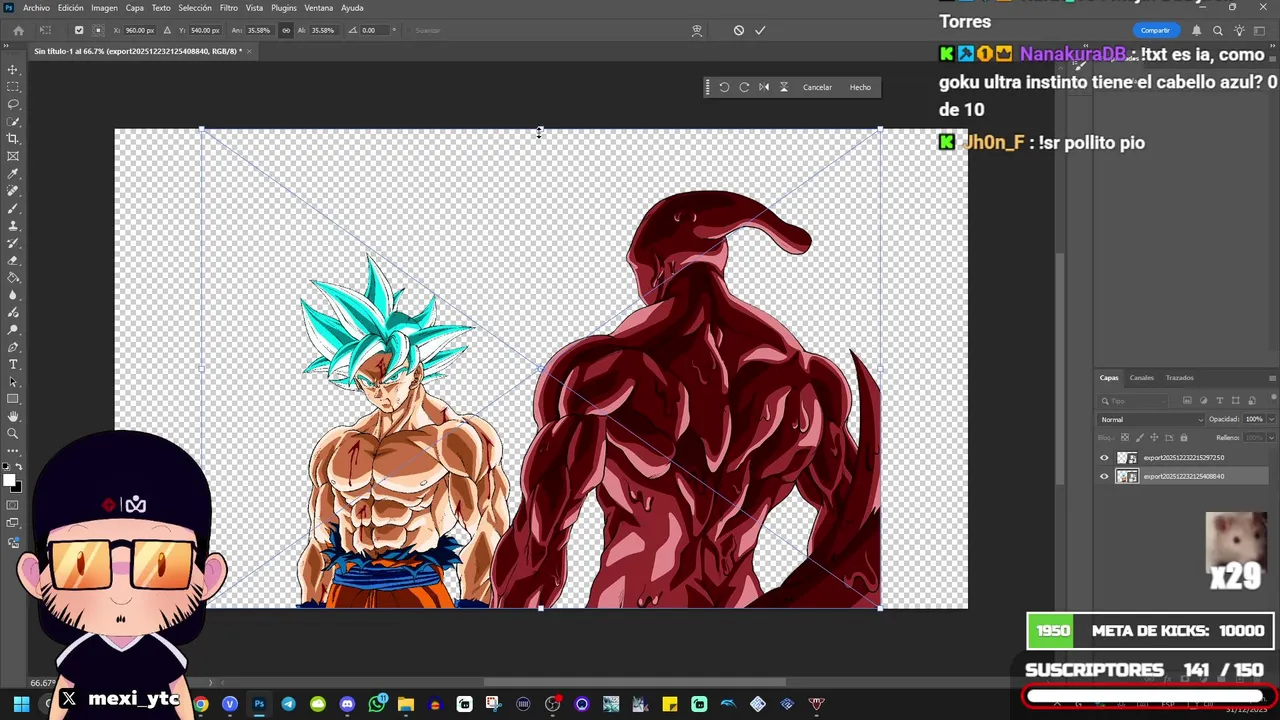1280x720 pixels.
Task: Click the Home icon in options bar
Action: tap(18, 30)
